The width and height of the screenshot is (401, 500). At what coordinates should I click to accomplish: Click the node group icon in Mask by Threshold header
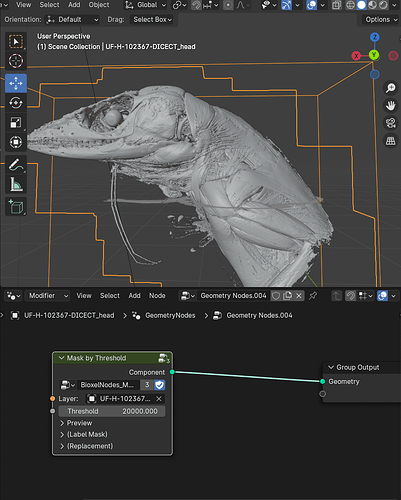tap(164, 358)
